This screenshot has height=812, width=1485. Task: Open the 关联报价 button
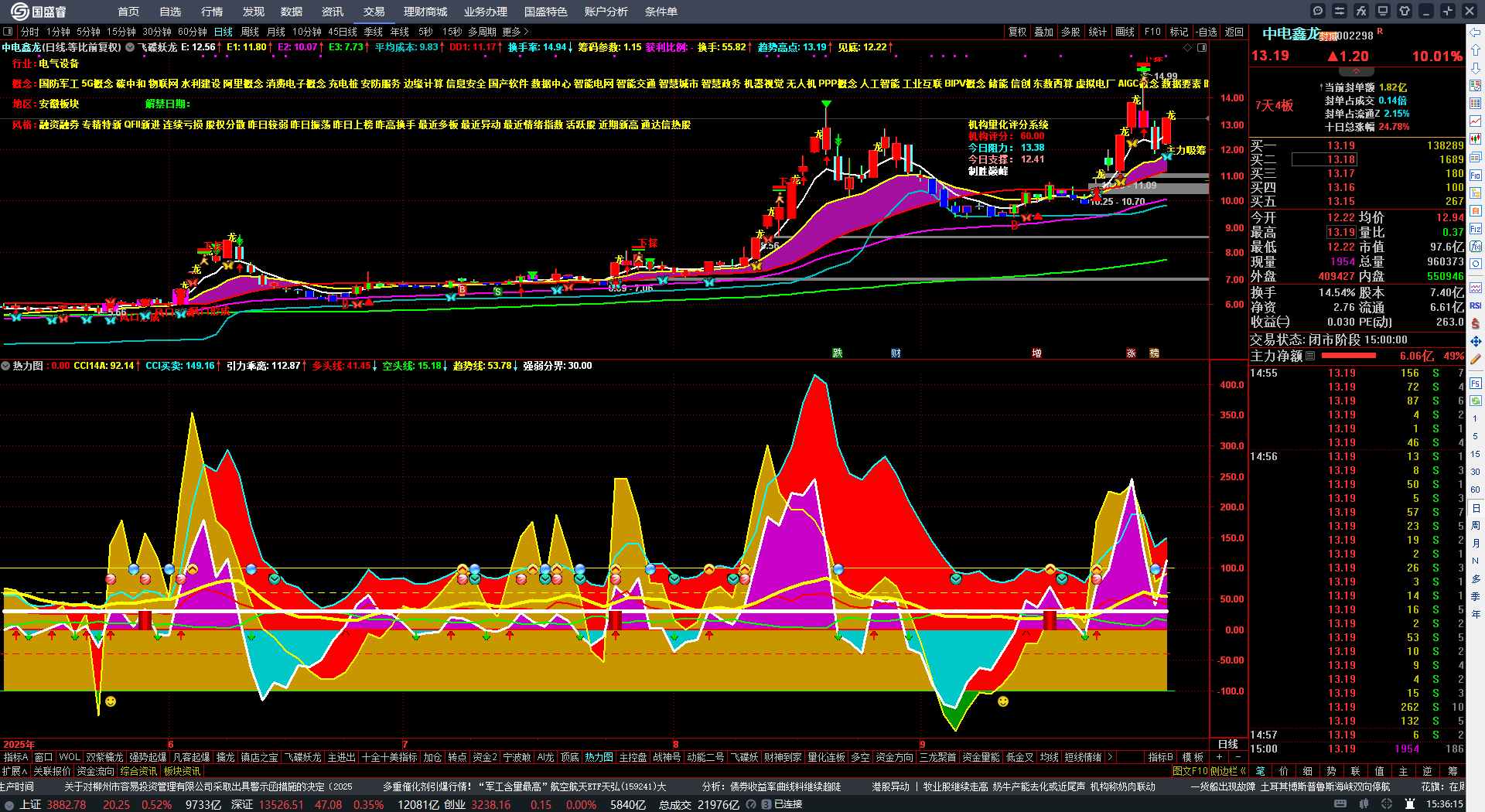[52, 771]
